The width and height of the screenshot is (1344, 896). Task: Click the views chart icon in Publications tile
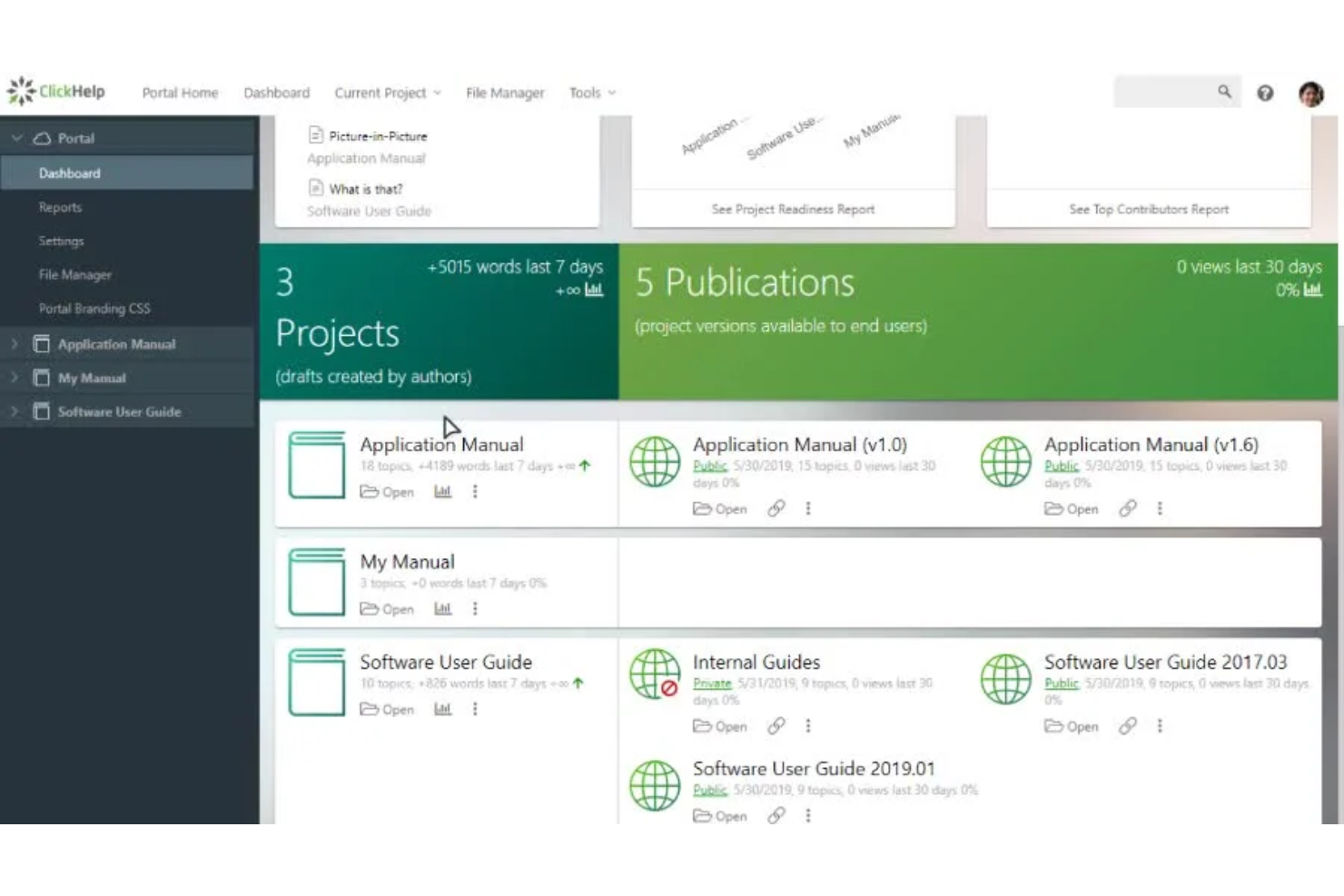coord(1310,290)
